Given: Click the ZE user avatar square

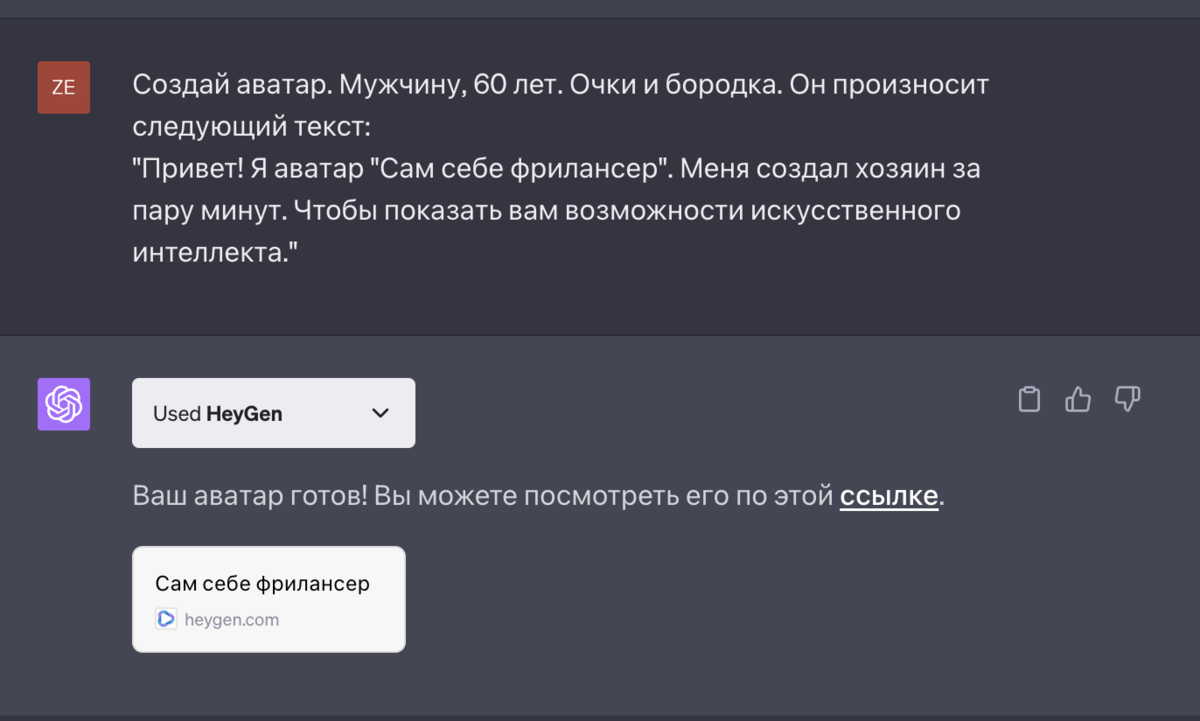Looking at the screenshot, I should [x=64, y=87].
